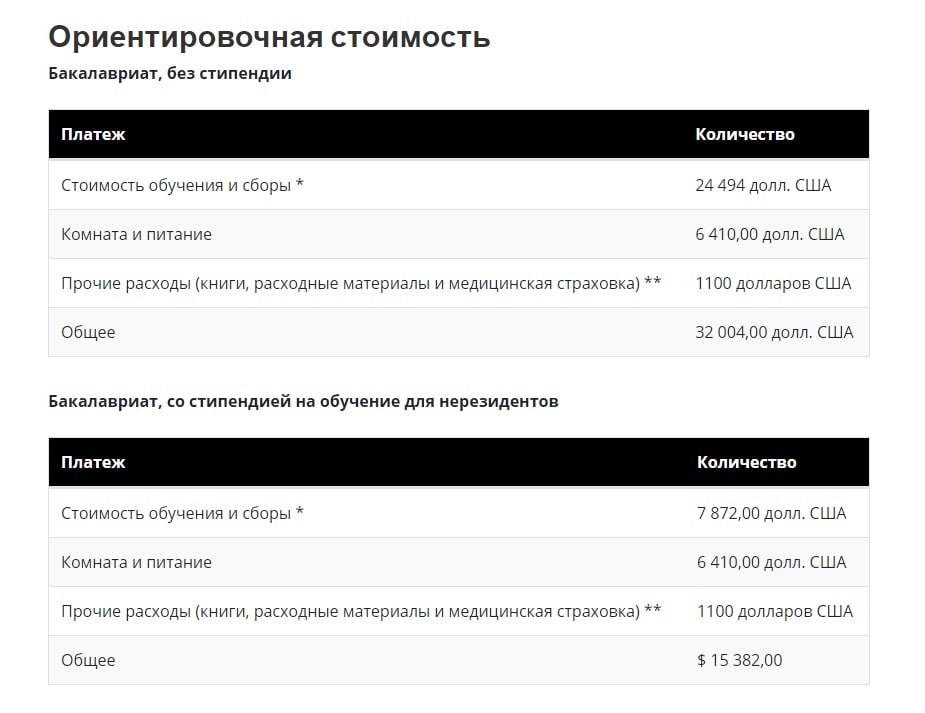Click the first table's Общее row label
925x713 pixels.
click(x=88, y=332)
